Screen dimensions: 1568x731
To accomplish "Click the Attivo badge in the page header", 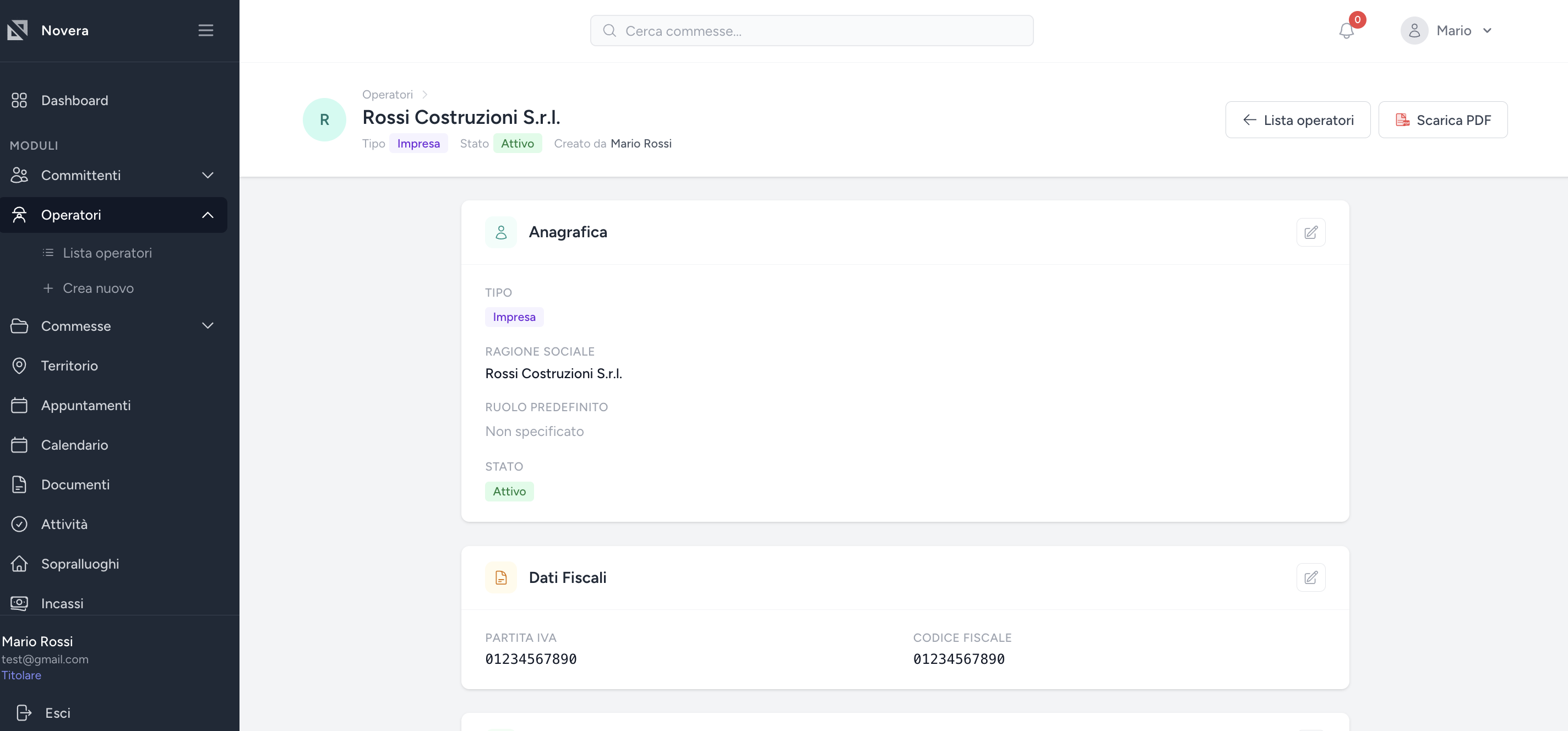I will 518,144.
